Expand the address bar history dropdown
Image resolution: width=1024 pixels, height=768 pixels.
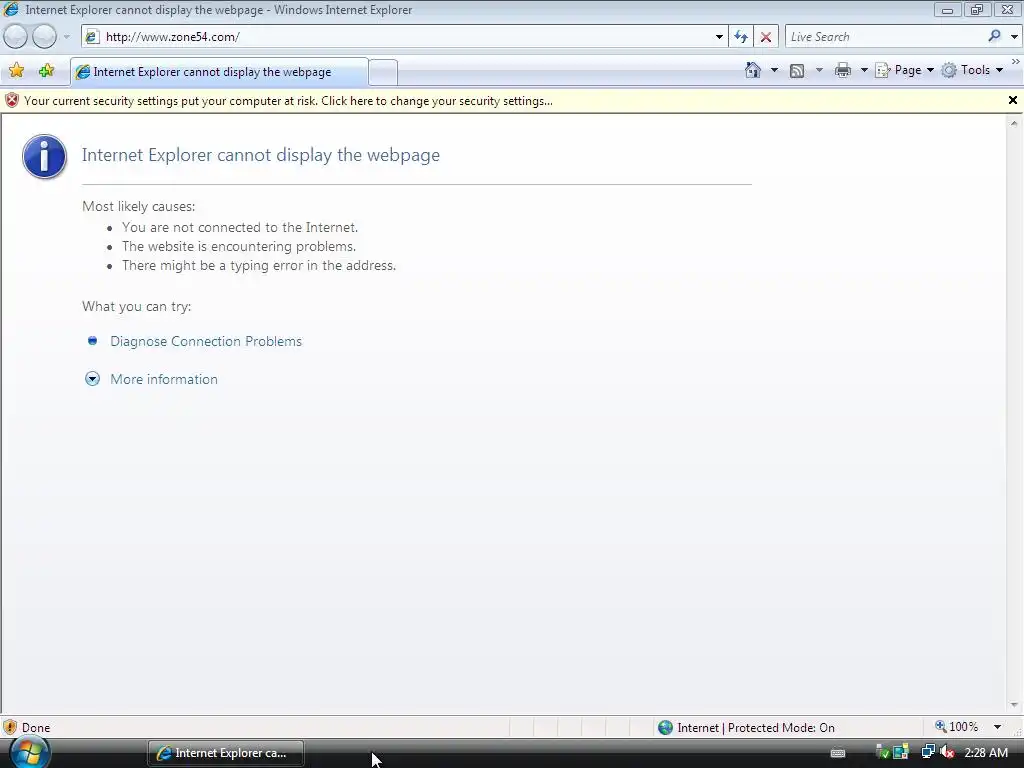719,37
